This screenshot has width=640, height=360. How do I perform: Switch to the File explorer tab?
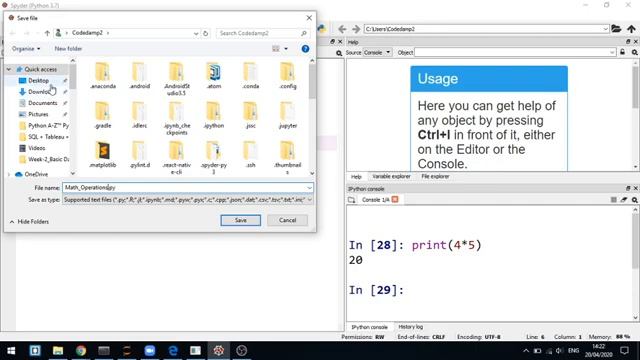coord(435,176)
